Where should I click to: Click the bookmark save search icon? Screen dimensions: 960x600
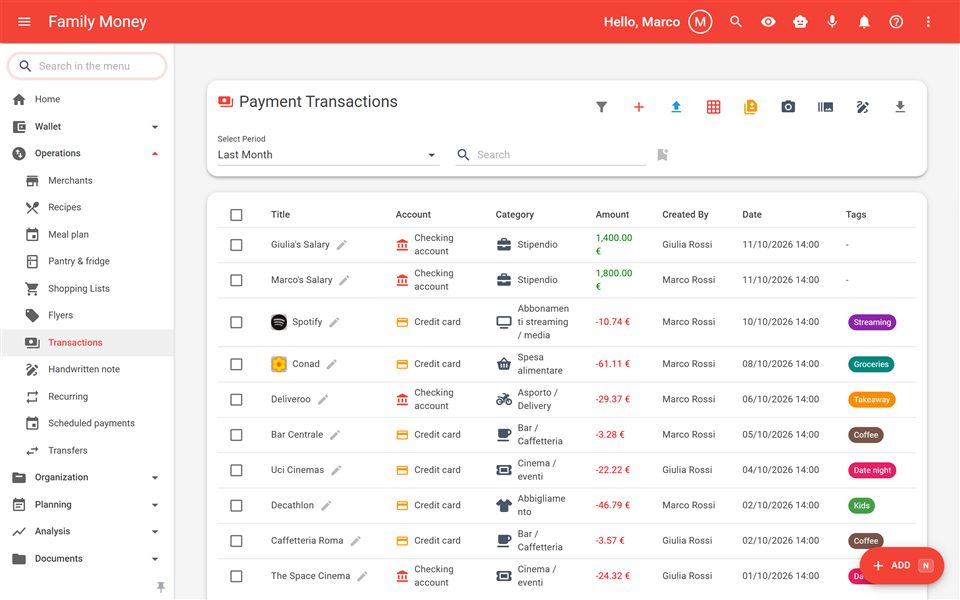[x=662, y=155]
